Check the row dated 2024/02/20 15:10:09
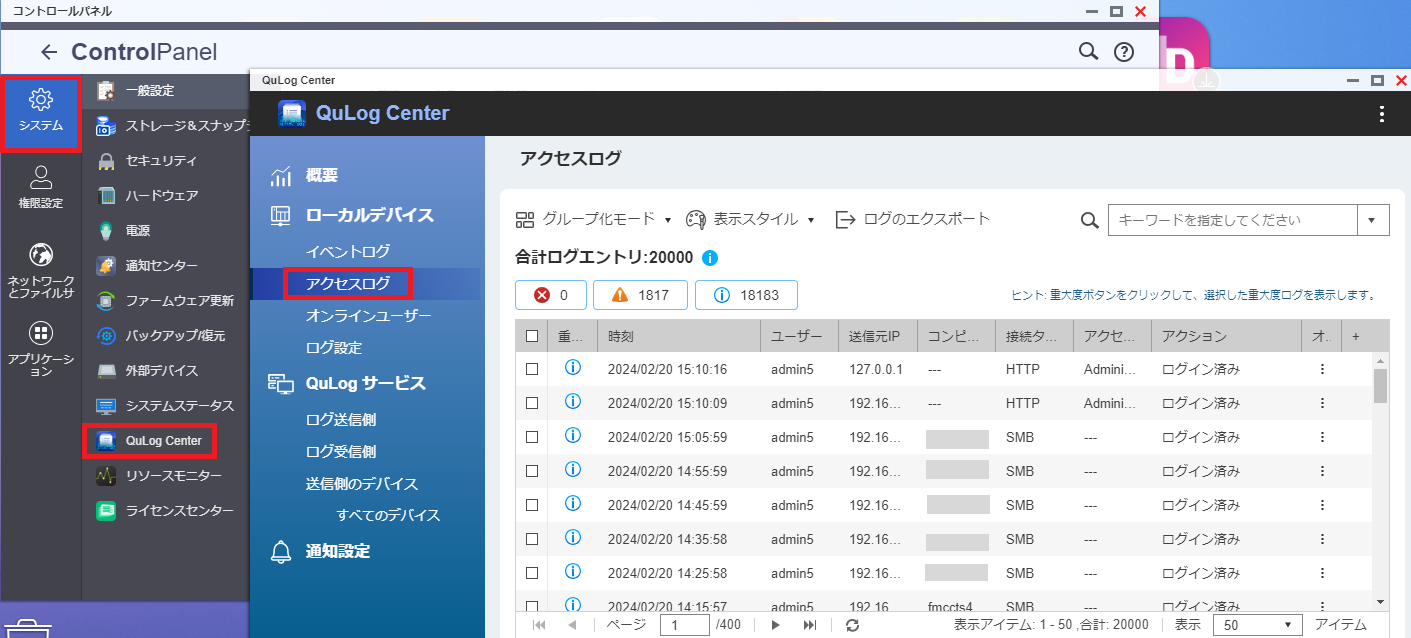This screenshot has width=1411, height=638. point(532,403)
